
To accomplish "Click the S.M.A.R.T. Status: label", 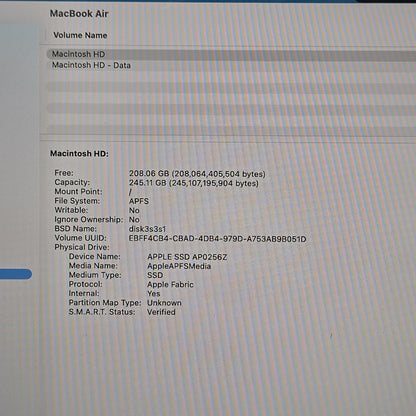I will 102,312.
